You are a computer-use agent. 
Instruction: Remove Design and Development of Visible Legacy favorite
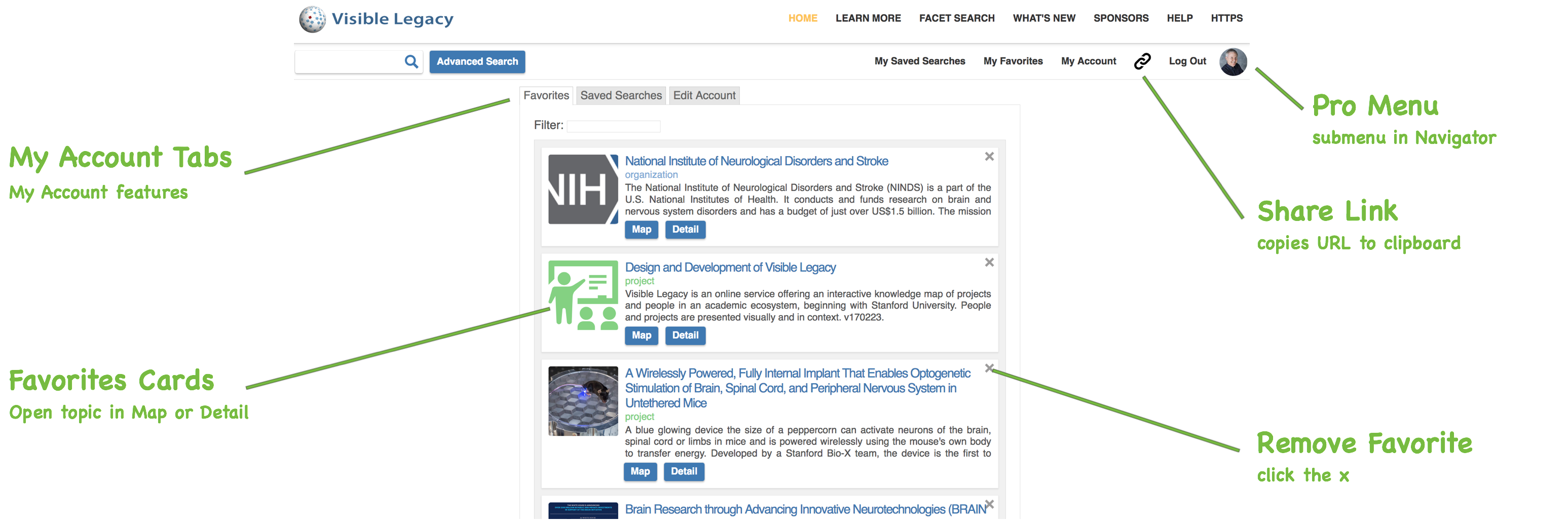tap(989, 263)
